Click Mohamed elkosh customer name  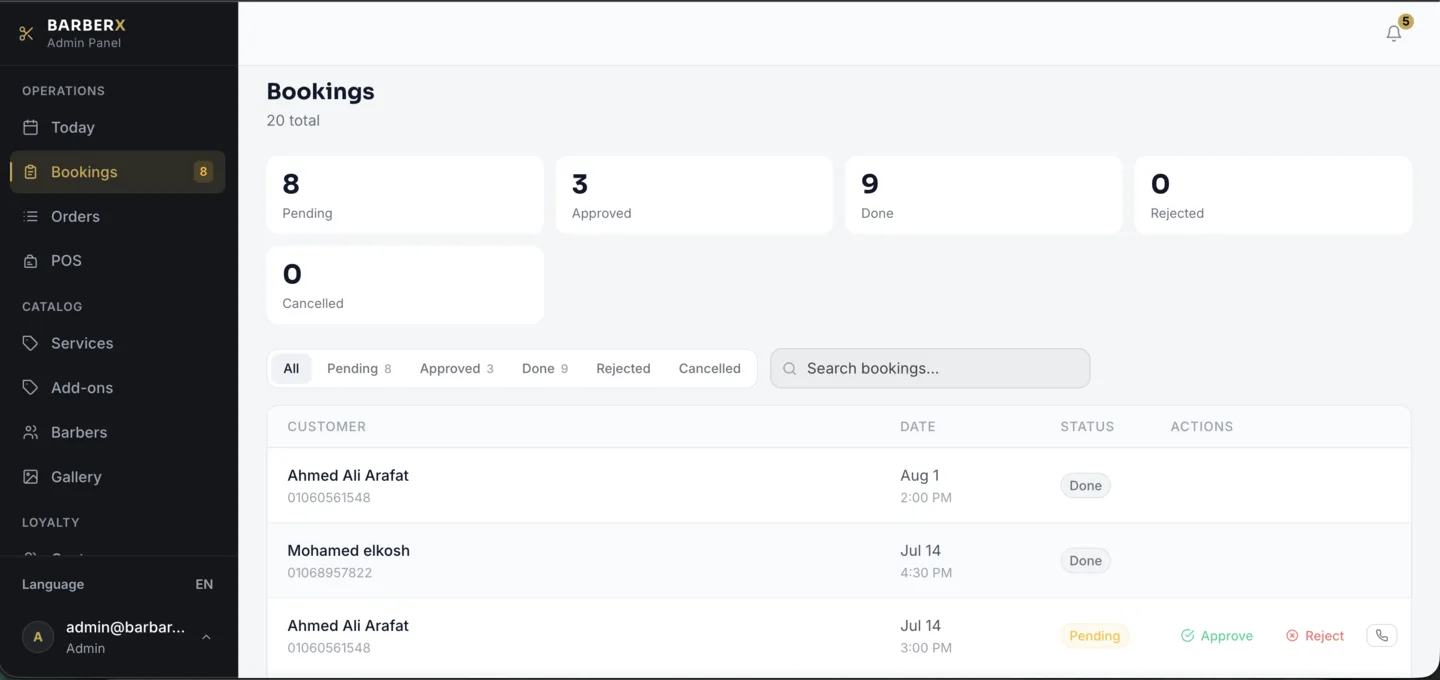coord(348,550)
